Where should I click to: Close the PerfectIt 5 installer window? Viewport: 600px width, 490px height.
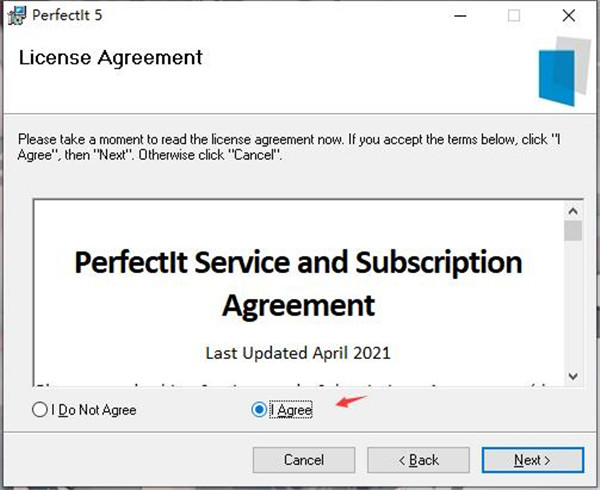(568, 15)
